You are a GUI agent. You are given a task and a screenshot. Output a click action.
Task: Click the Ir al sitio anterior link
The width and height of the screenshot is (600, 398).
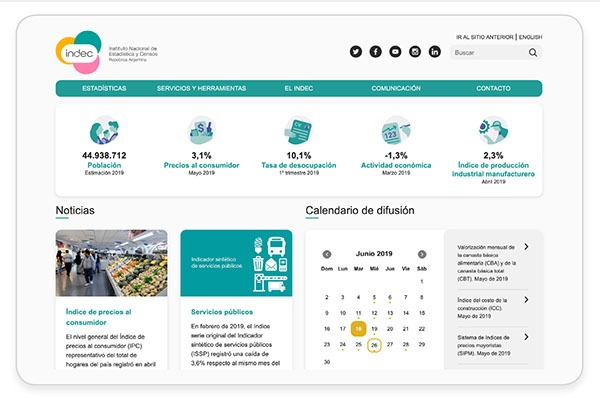484,37
